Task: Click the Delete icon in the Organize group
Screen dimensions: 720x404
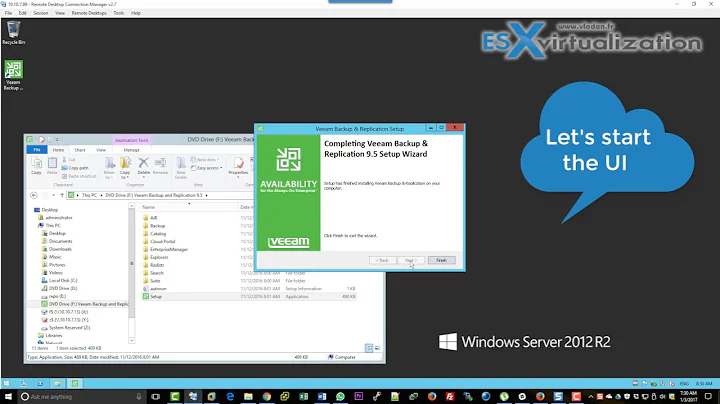Action: pyautogui.click(x=144, y=167)
